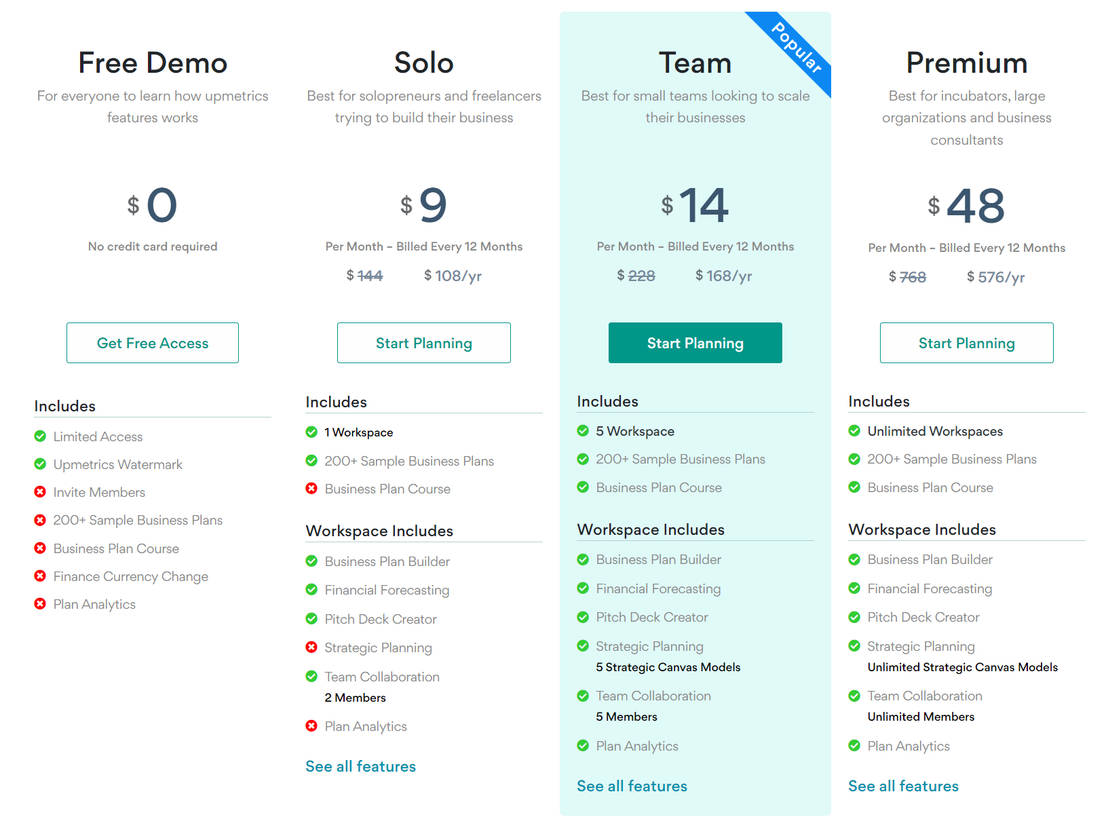Image resolution: width=1108 pixels, height=822 pixels.
Task: Click green check beside Team Plan Analytics
Action: [x=583, y=745]
